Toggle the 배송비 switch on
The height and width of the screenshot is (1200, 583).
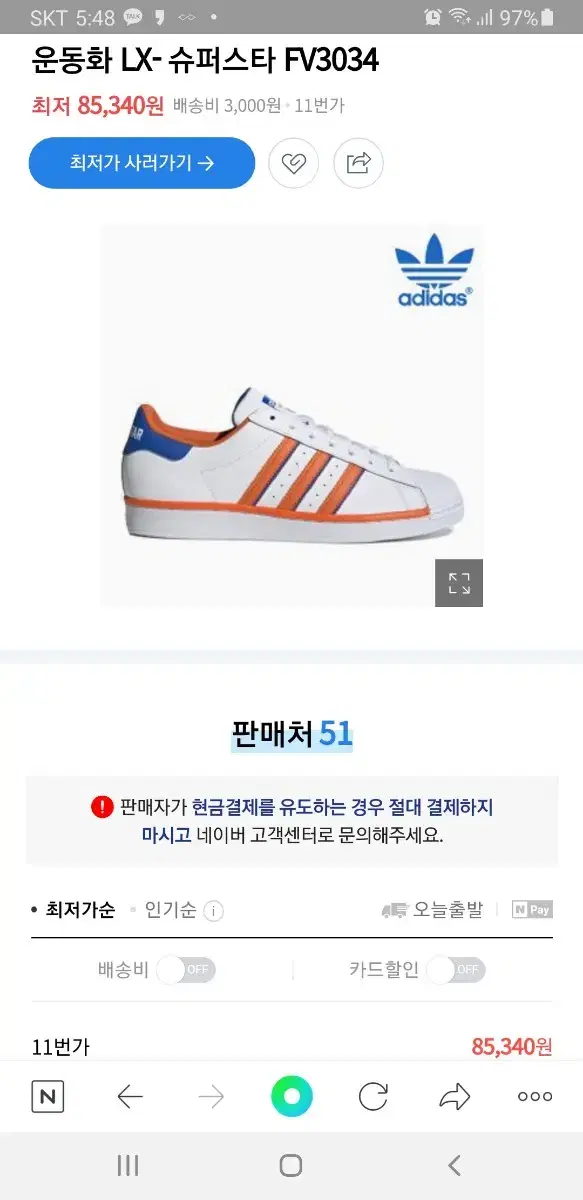(186, 970)
